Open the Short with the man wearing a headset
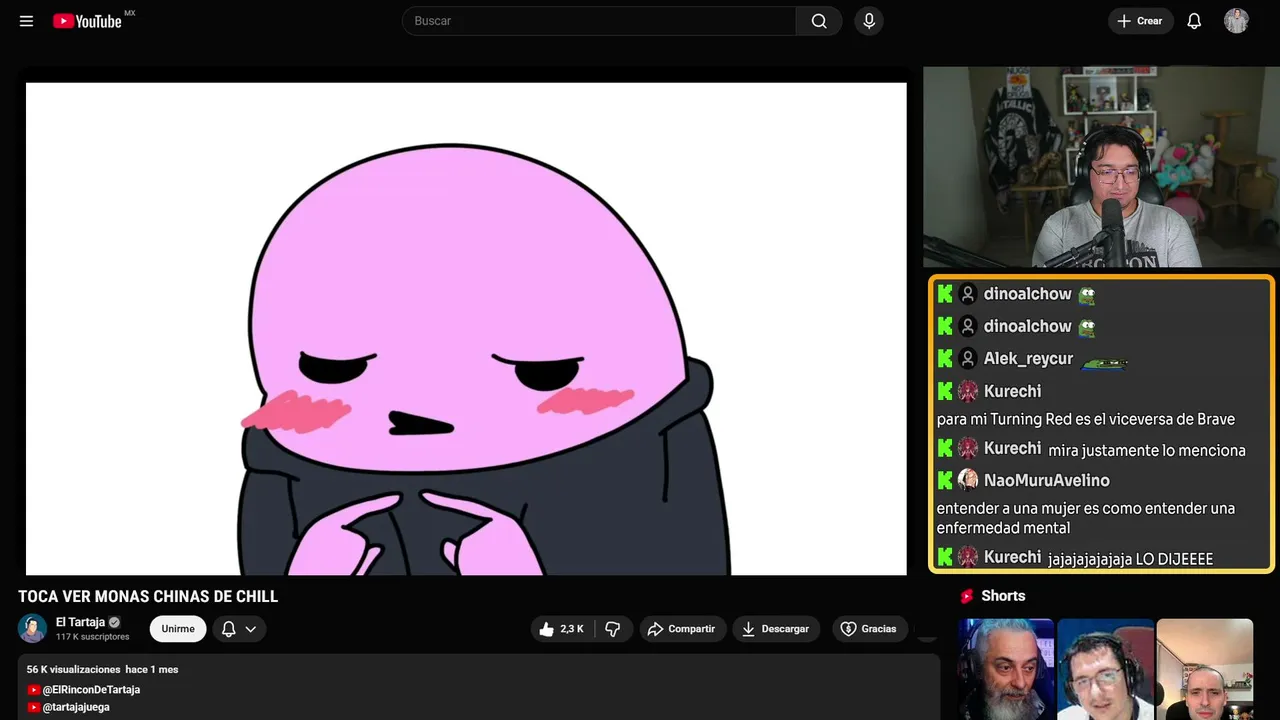Viewport: 1280px width, 720px height. [1105, 669]
